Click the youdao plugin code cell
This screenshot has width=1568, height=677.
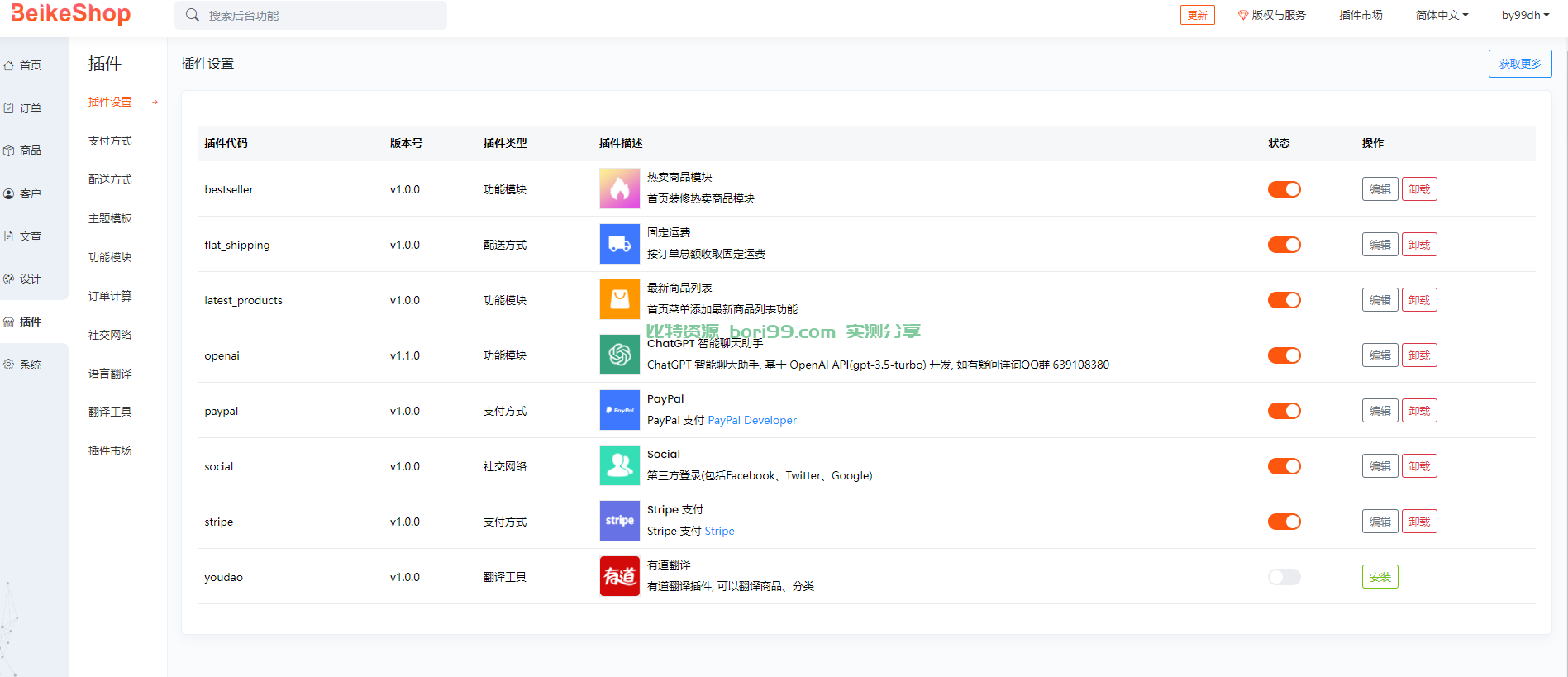pyautogui.click(x=224, y=578)
